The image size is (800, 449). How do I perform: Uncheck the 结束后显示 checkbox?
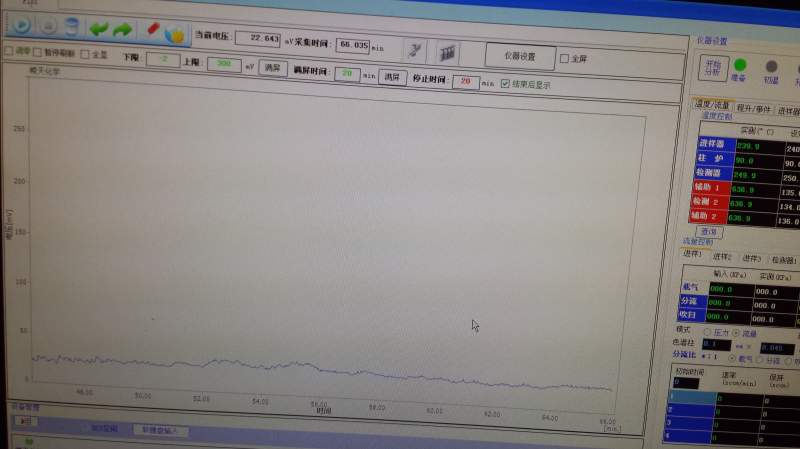505,83
